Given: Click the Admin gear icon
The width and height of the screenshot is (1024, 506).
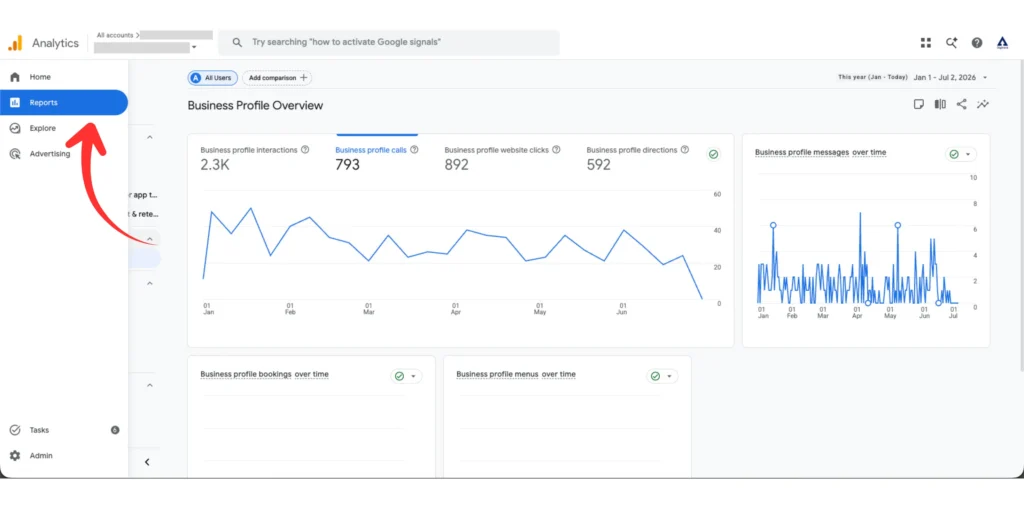Looking at the screenshot, I should coord(14,456).
